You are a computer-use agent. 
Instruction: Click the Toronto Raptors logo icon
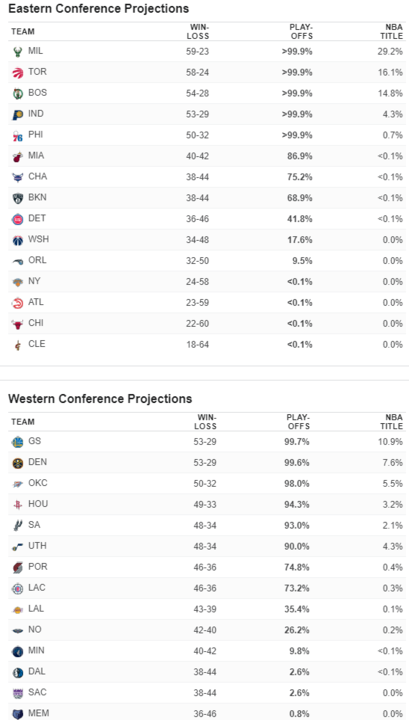point(17,73)
